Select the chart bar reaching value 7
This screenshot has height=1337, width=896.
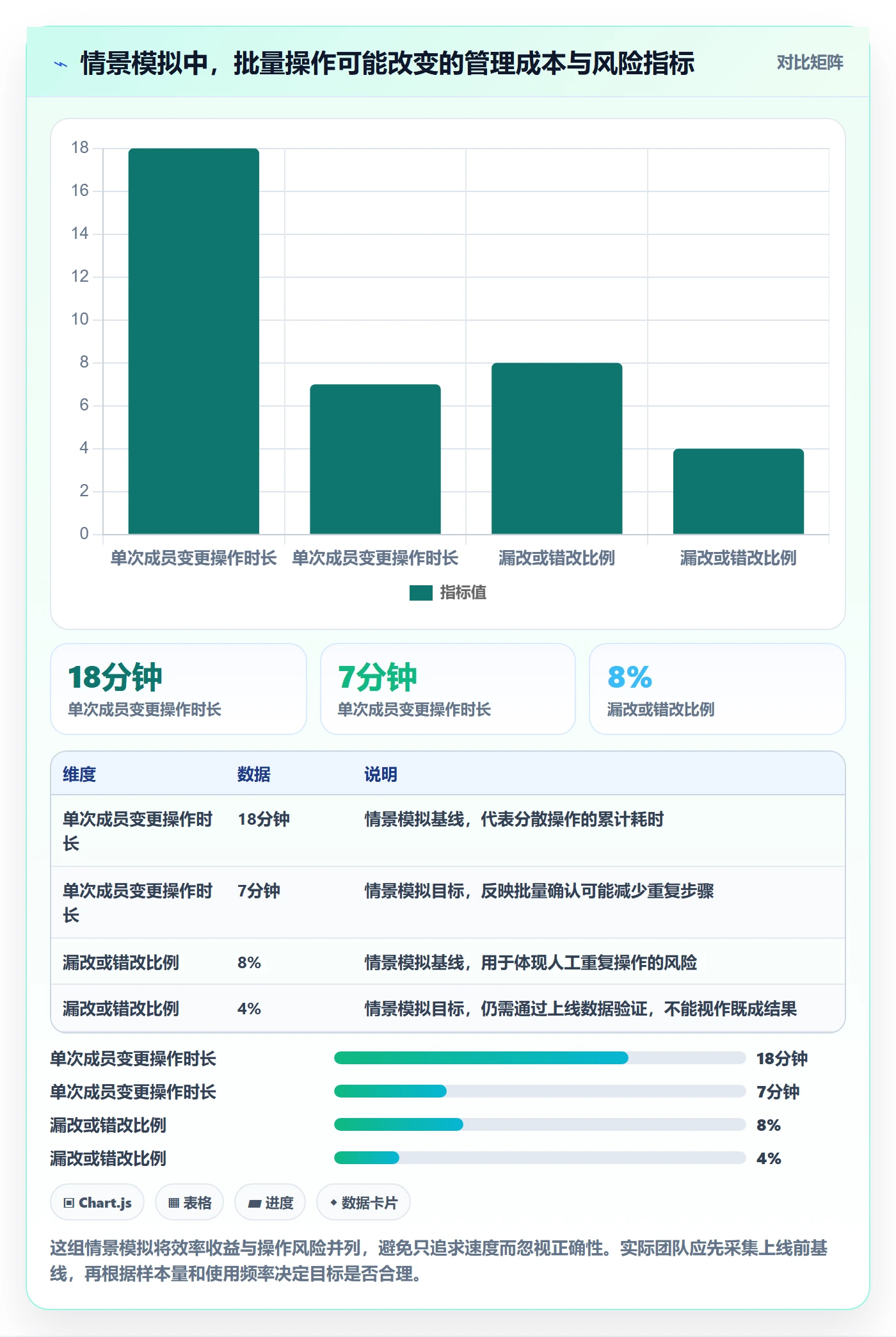pyautogui.click(x=375, y=459)
